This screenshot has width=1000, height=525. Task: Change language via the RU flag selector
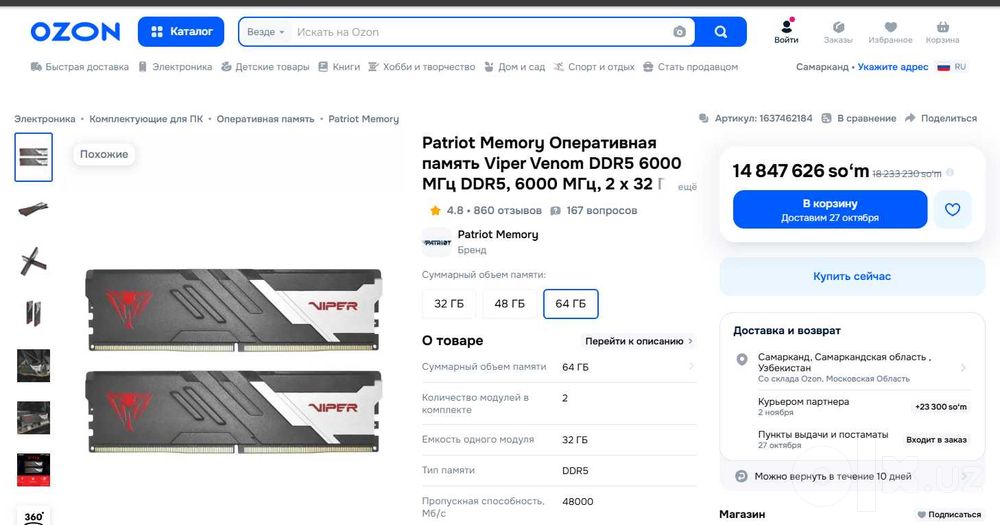coord(952,67)
